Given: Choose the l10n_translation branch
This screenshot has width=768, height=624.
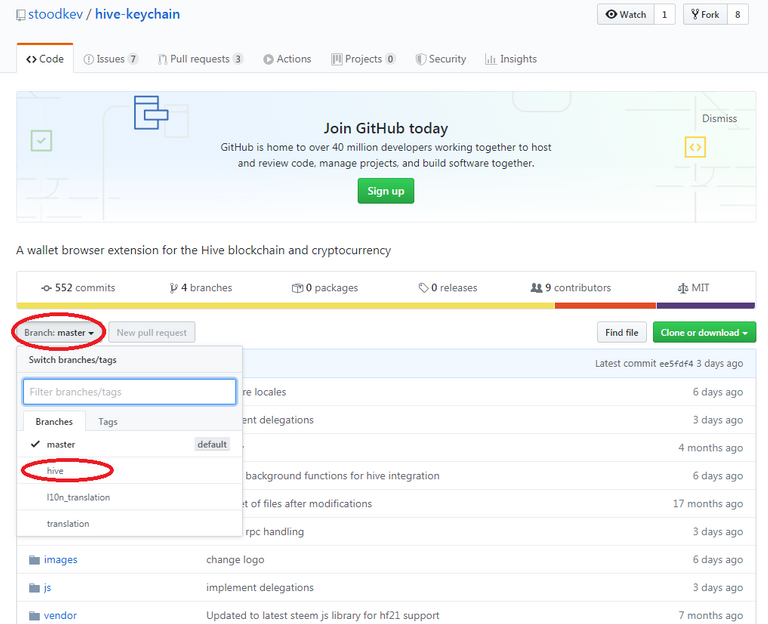Looking at the screenshot, I should tap(129, 497).
